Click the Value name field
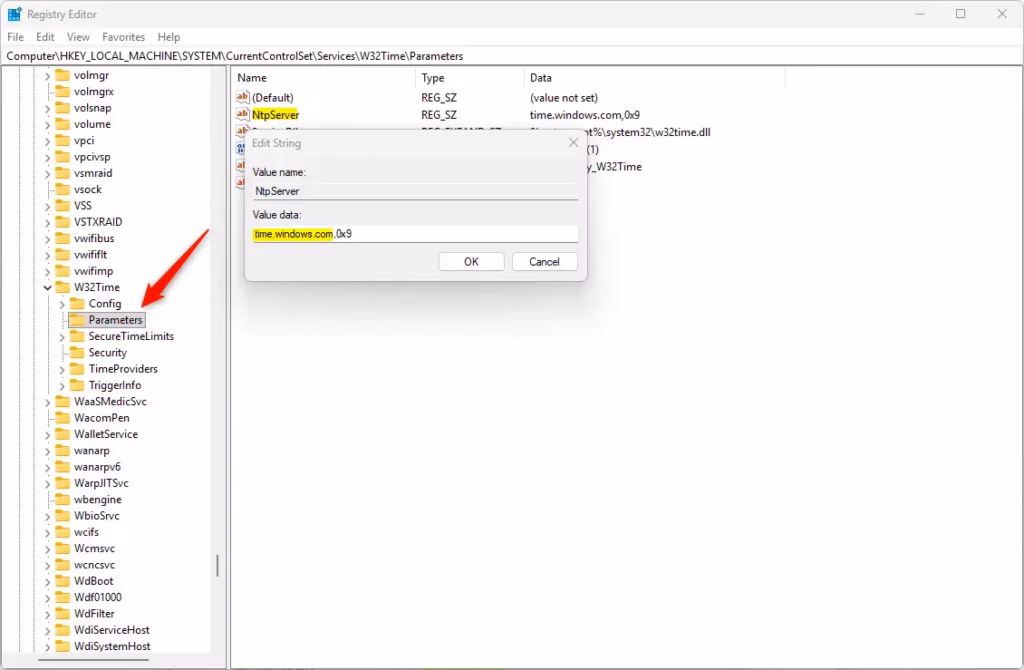 tap(415, 191)
